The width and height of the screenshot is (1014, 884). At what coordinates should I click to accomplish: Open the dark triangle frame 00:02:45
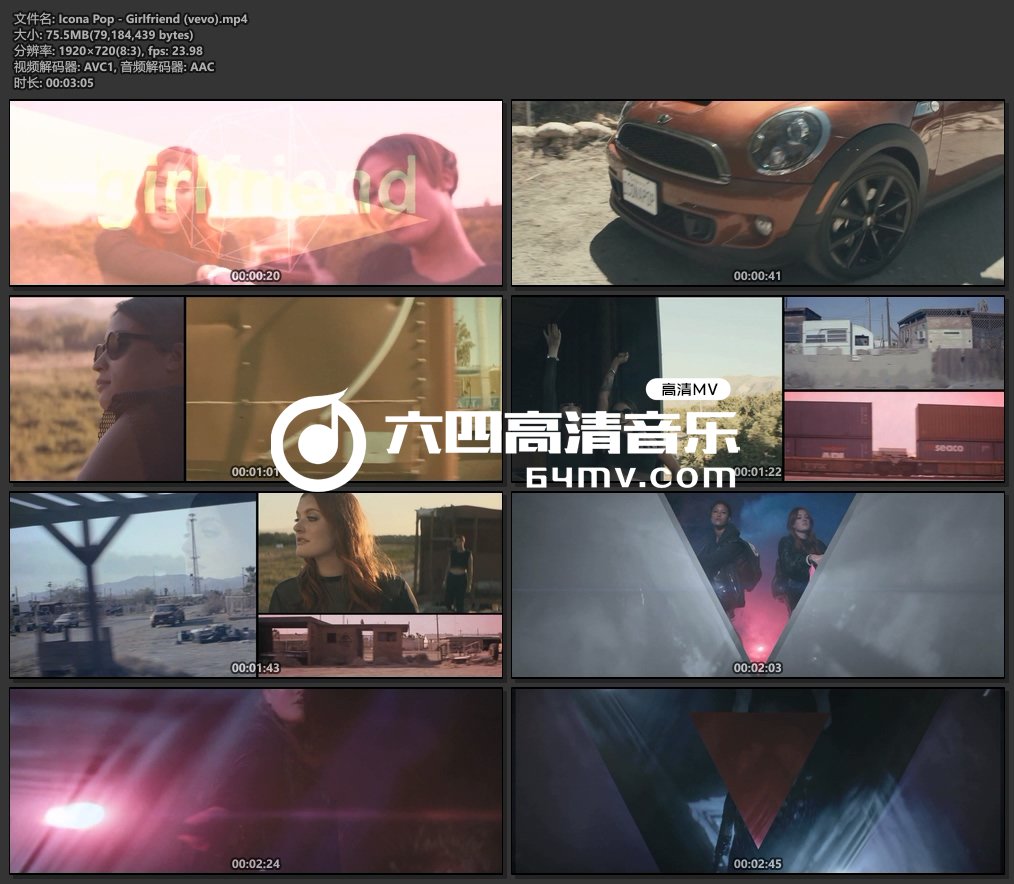758,781
